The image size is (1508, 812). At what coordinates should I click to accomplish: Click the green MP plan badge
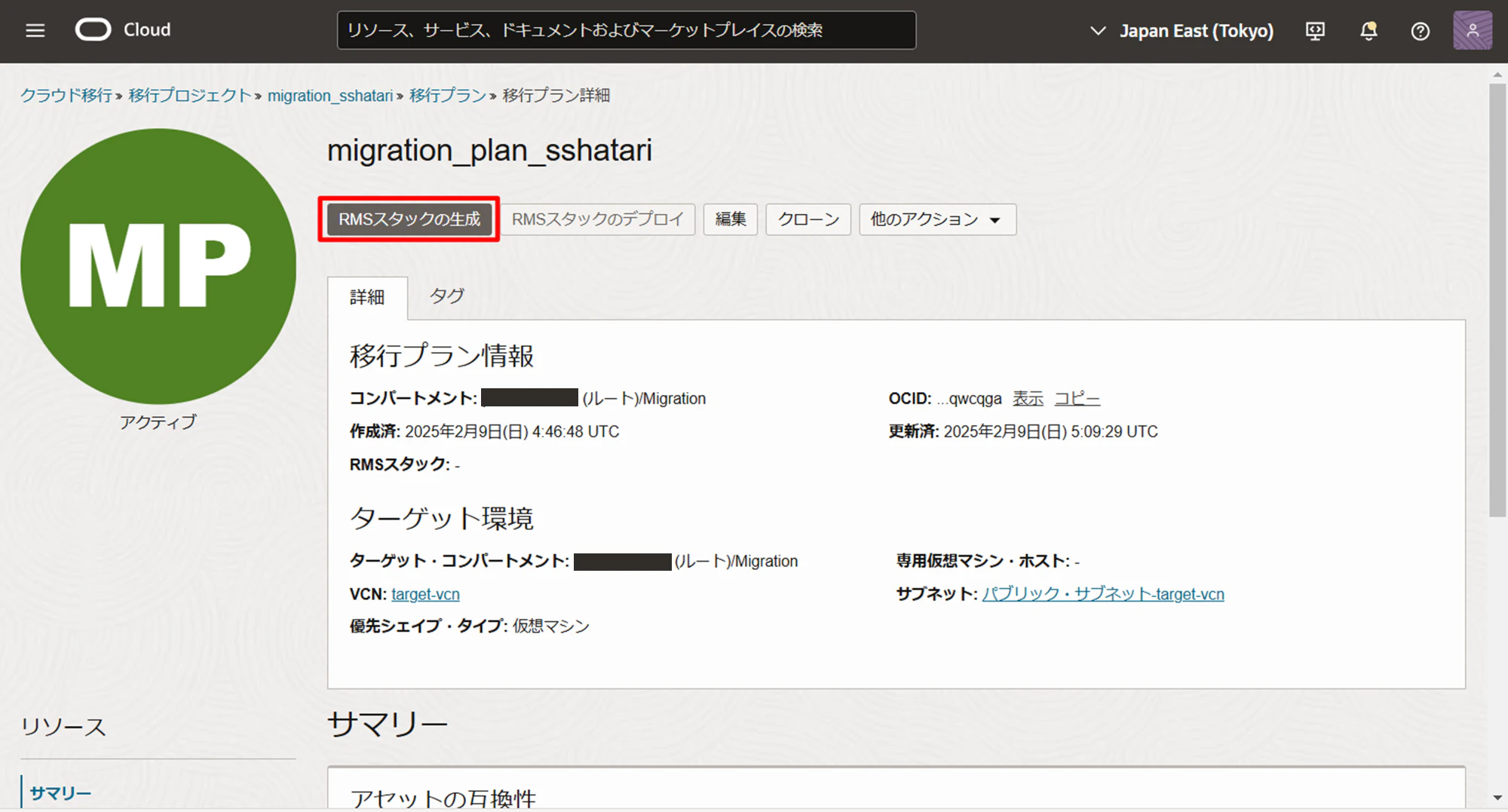158,266
